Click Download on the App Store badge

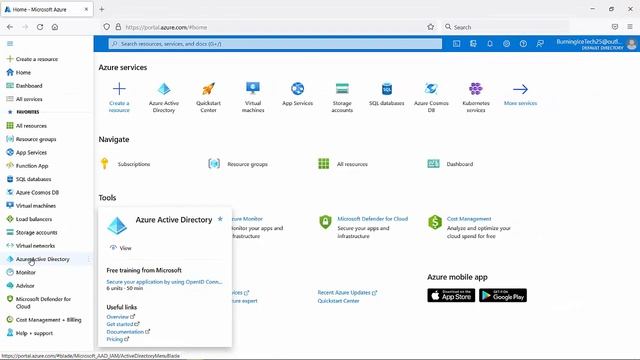pyautogui.click(x=451, y=296)
